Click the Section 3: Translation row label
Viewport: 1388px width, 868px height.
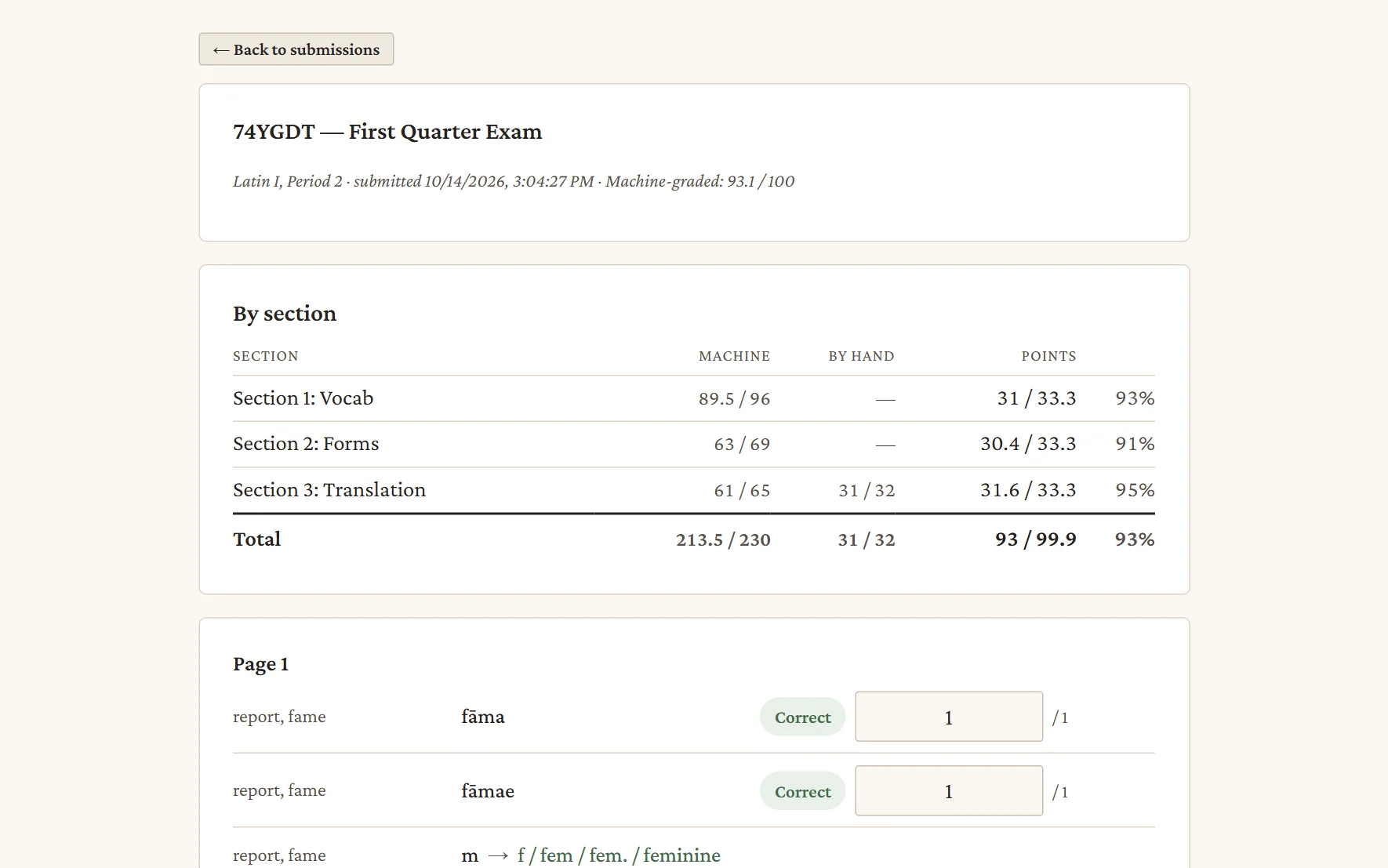tap(329, 490)
